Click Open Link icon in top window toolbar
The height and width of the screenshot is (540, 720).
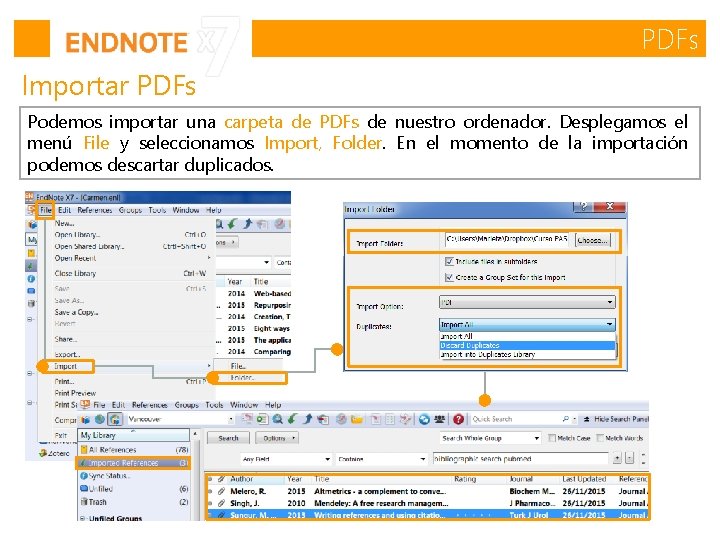[x=280, y=224]
